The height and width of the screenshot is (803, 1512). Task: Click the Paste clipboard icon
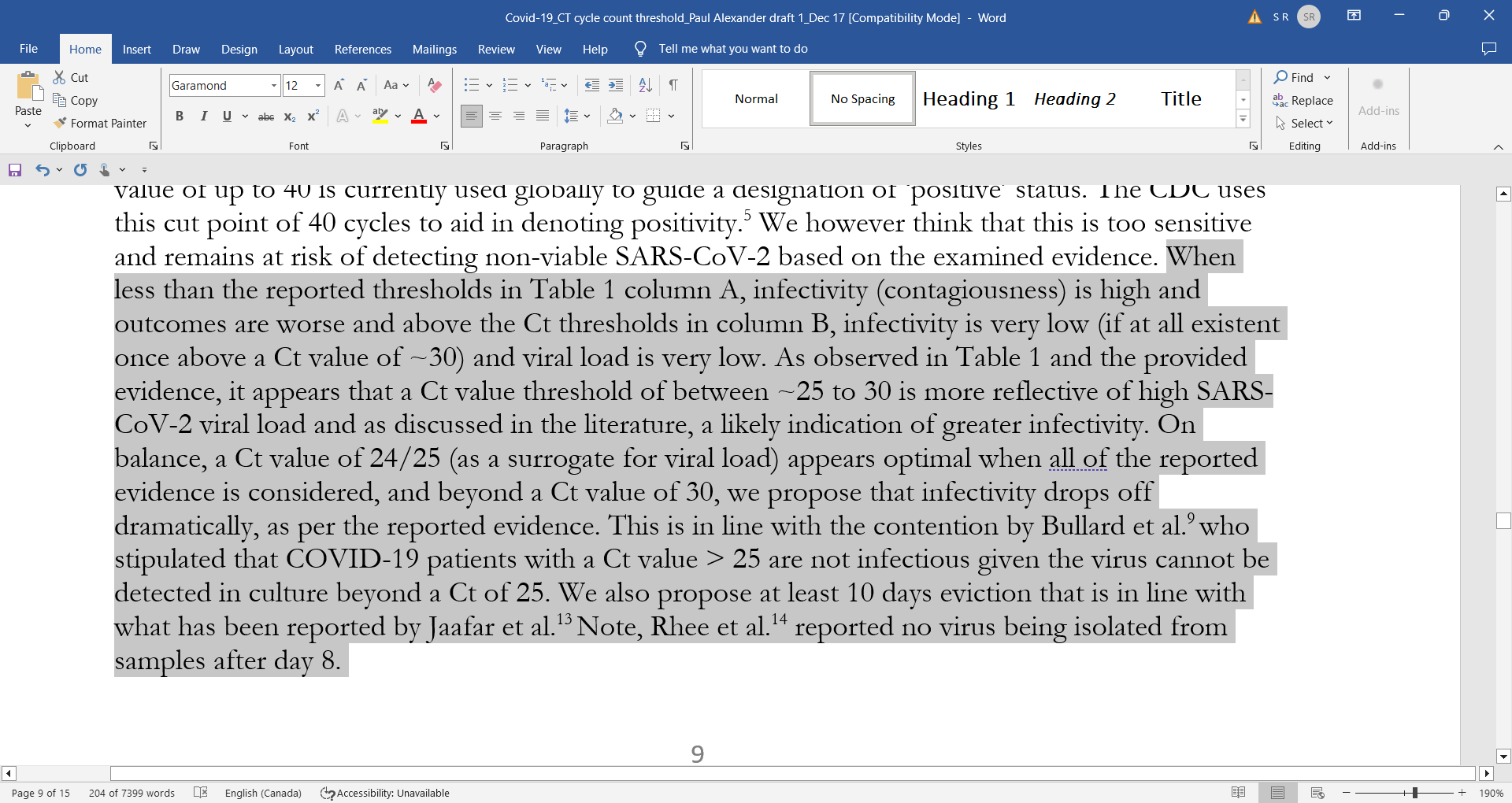tap(28, 87)
